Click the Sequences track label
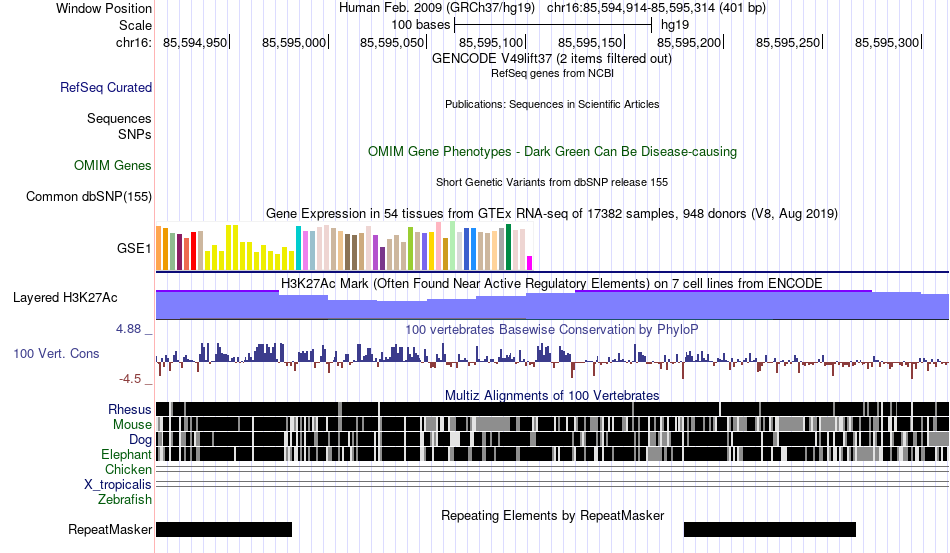This screenshot has height=553, width=950. click(x=119, y=118)
